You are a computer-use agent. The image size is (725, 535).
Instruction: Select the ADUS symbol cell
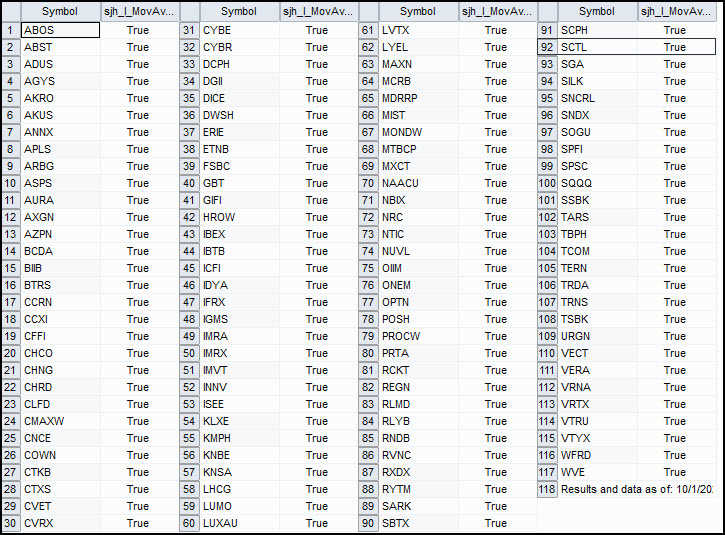pos(60,64)
